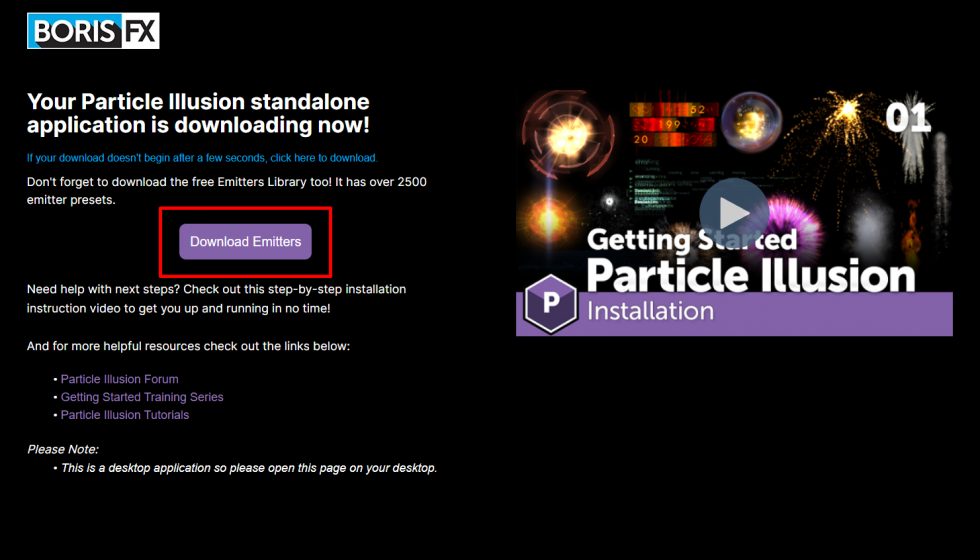Click the Particle Illusion hexagon P icon
Screen dimensions: 980x560
(550, 304)
